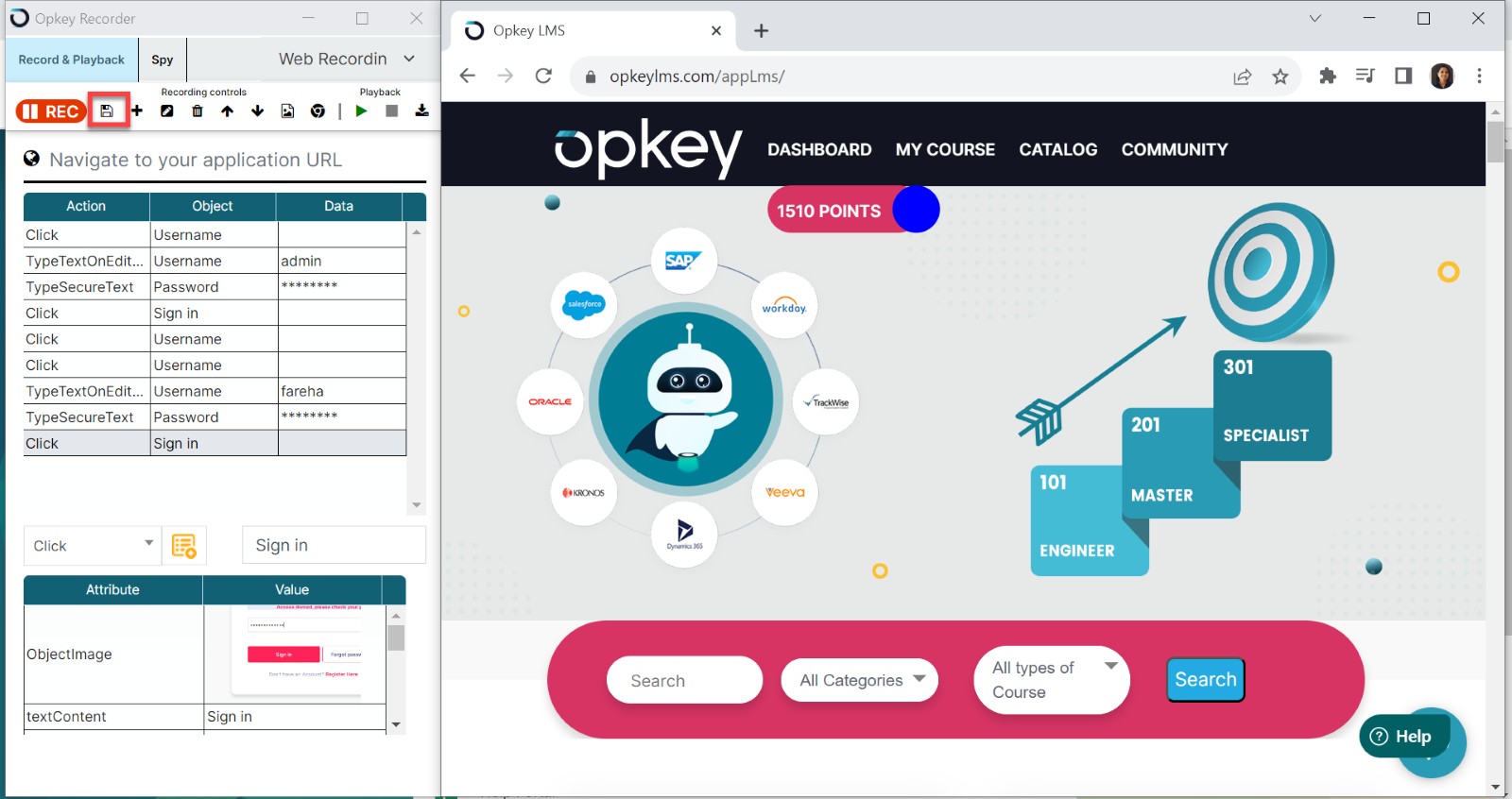The width and height of the screenshot is (1512, 799).
Task: Toggle the Chrome side panel icon
Action: point(1403,76)
